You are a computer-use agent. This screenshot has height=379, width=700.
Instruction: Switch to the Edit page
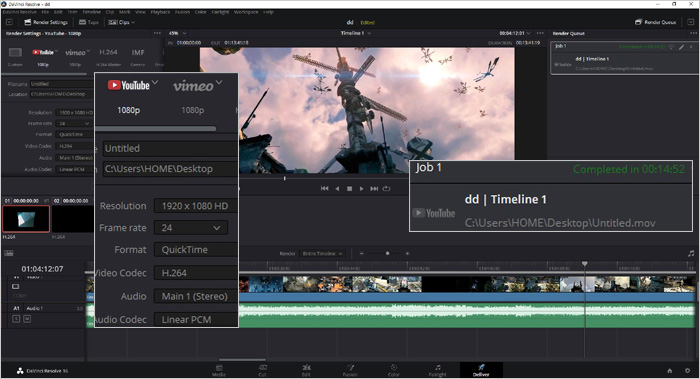click(x=306, y=371)
